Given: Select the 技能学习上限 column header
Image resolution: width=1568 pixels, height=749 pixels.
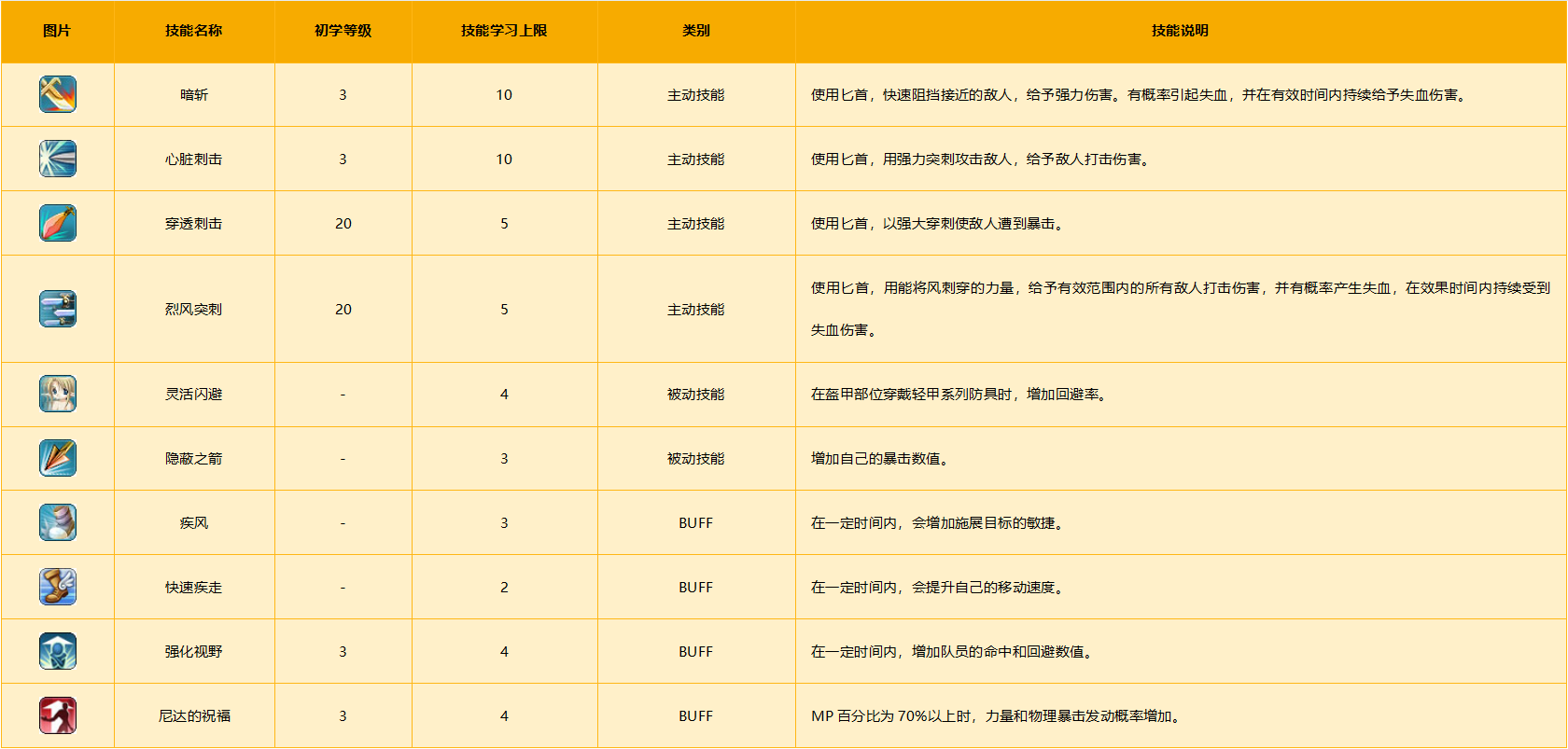Looking at the screenshot, I should (504, 31).
